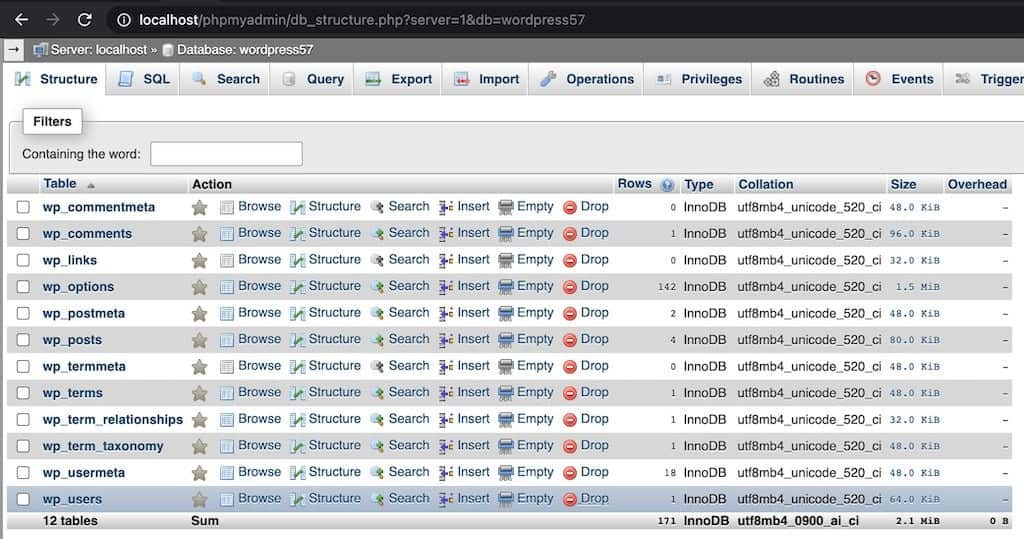This screenshot has height=539, width=1024.
Task: Click the browser back arrow
Action: click(x=22, y=20)
